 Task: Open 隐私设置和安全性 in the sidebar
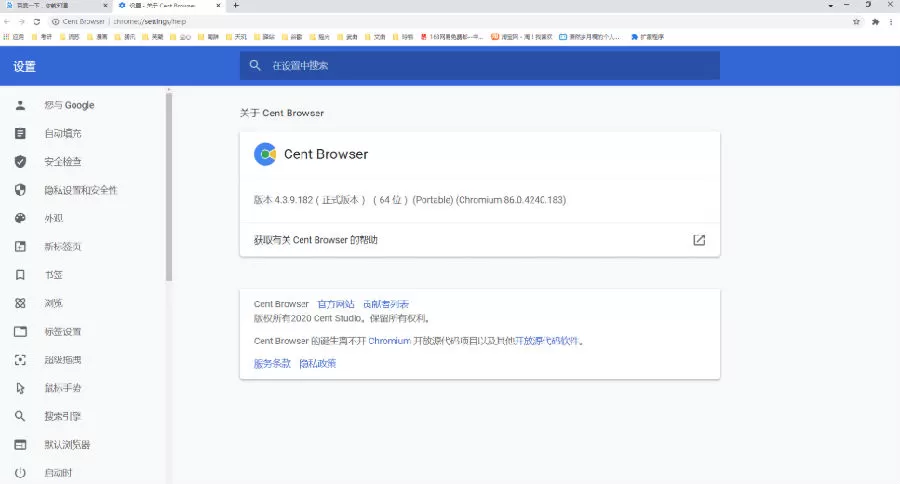[83, 190]
